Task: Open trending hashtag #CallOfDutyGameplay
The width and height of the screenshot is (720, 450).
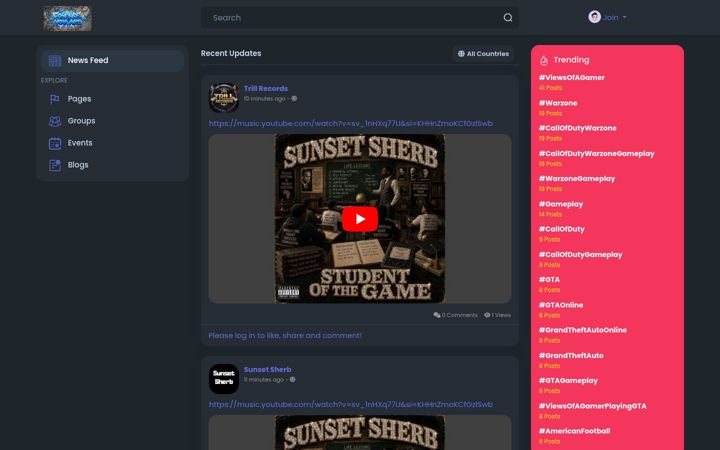Action: pos(580,254)
